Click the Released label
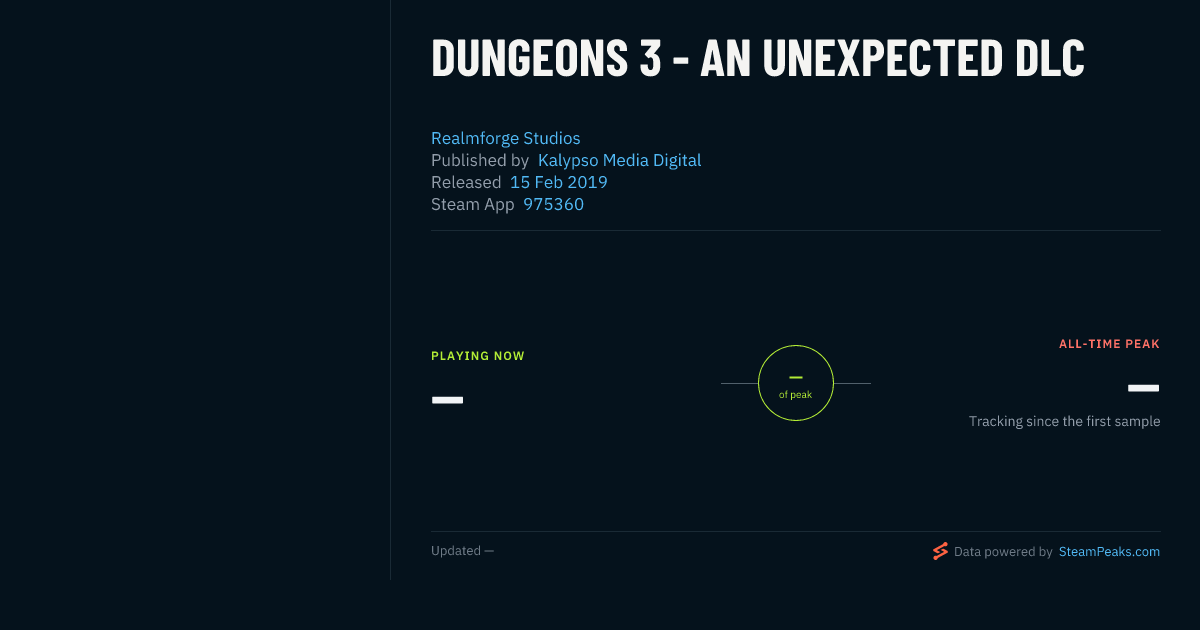The width and height of the screenshot is (1200, 630). tap(466, 182)
